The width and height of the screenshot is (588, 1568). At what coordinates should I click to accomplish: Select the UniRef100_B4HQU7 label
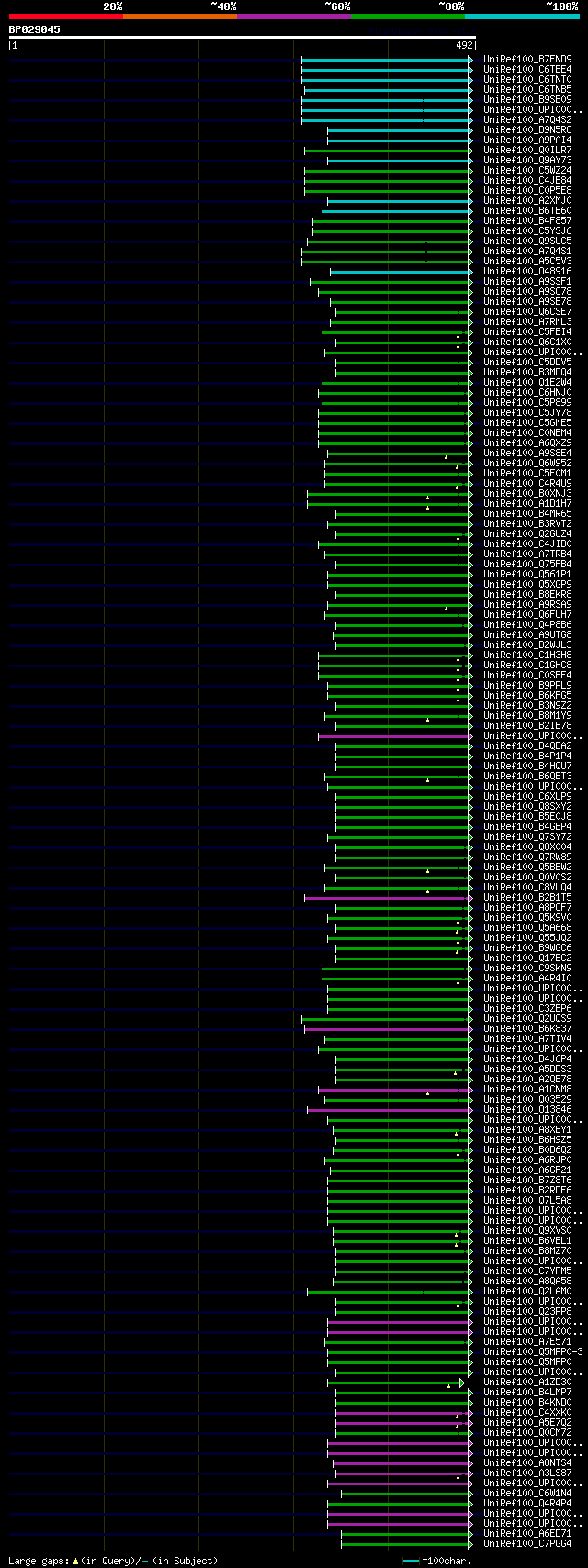point(527,766)
